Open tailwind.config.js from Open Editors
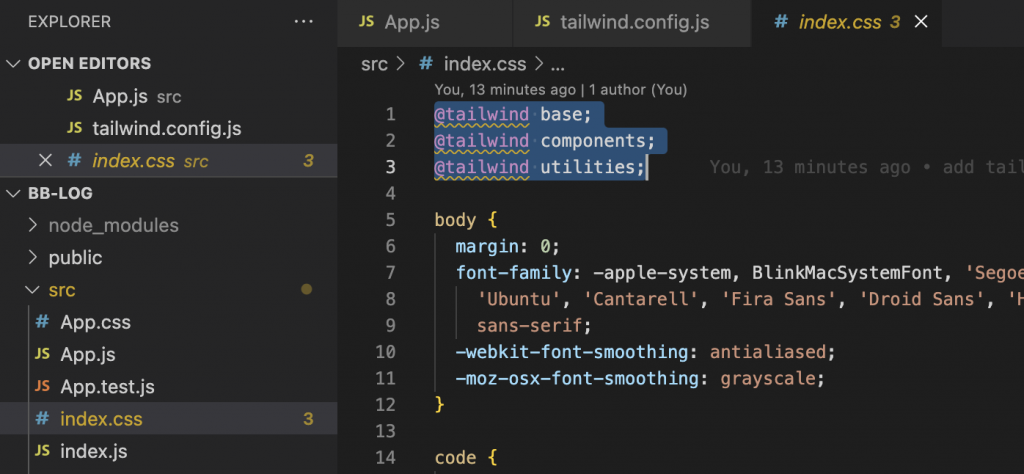Image resolution: width=1024 pixels, height=474 pixels. pos(166,128)
